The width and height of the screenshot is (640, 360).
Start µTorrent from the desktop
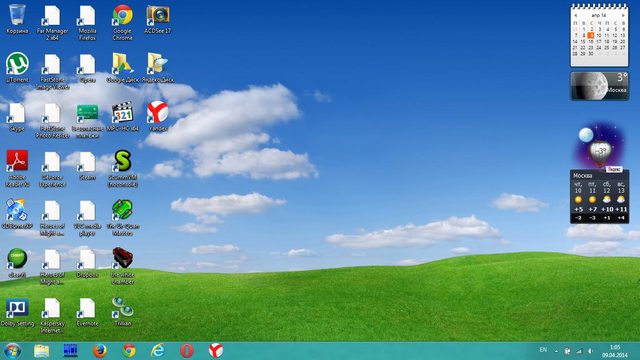click(x=17, y=68)
